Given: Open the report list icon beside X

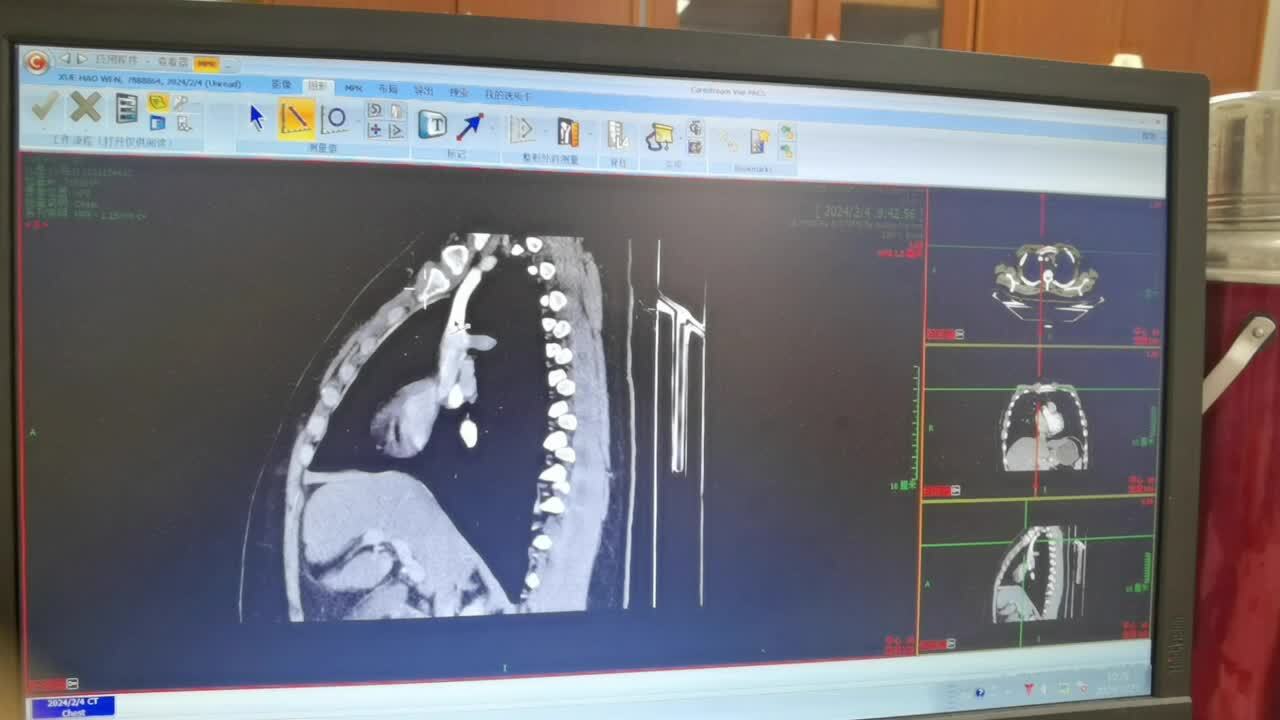Looking at the screenshot, I should pyautogui.click(x=126, y=108).
